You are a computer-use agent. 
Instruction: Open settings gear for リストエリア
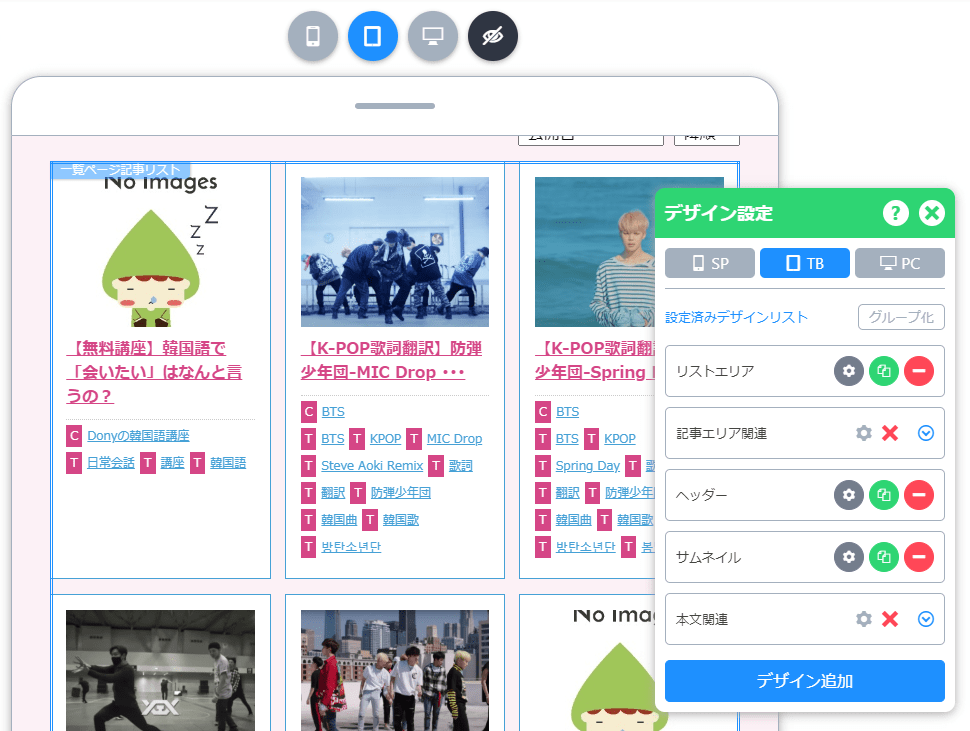tap(849, 371)
